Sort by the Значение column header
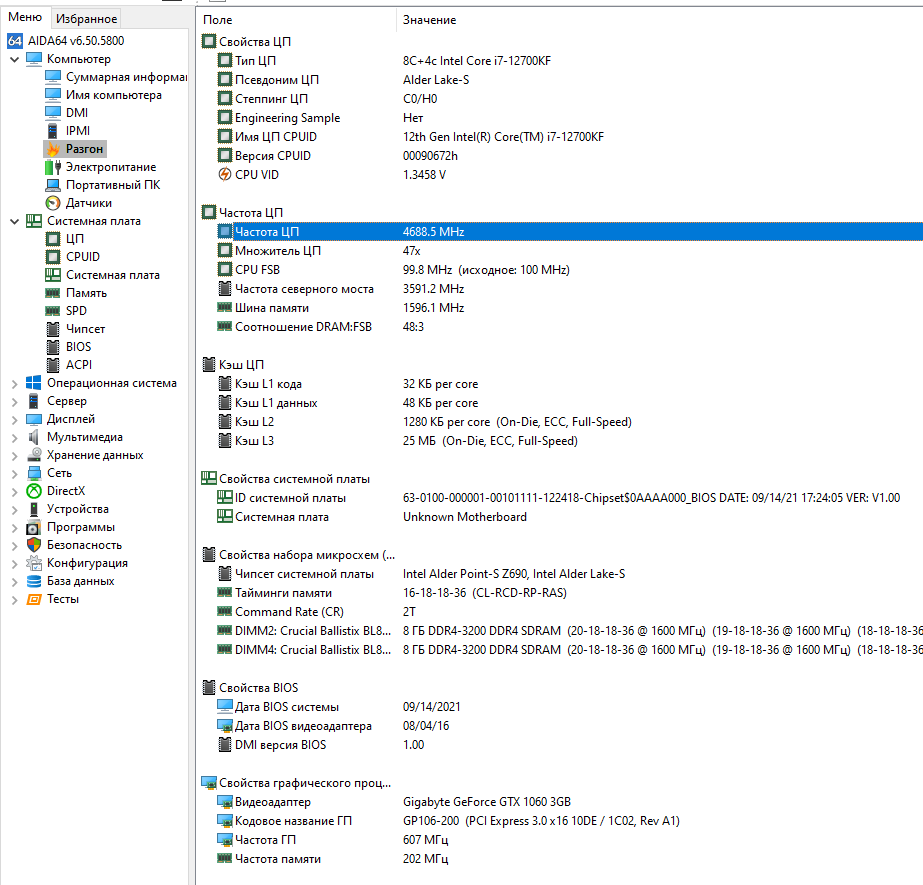The image size is (923, 885). click(x=659, y=19)
